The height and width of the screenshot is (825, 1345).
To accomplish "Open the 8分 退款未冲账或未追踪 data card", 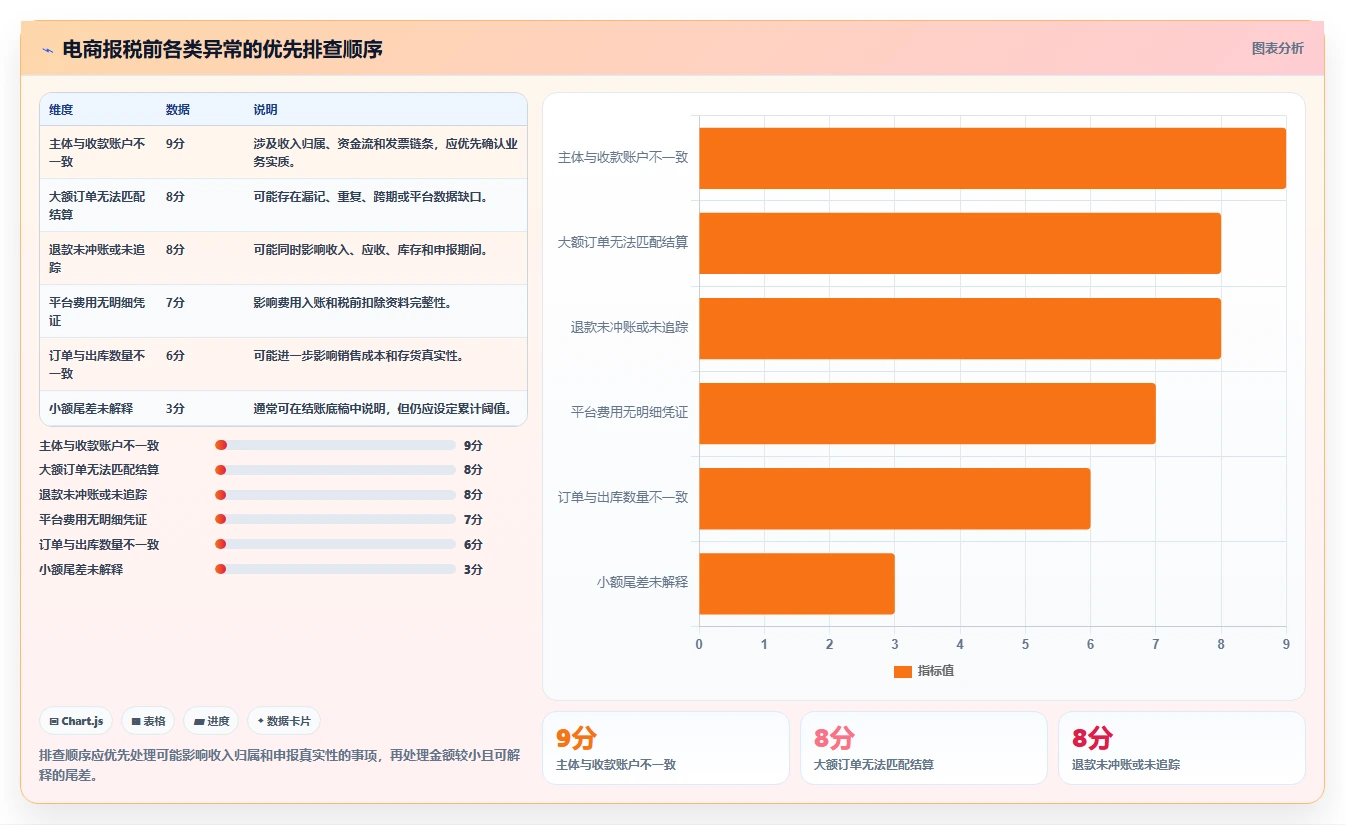I will [1182, 748].
